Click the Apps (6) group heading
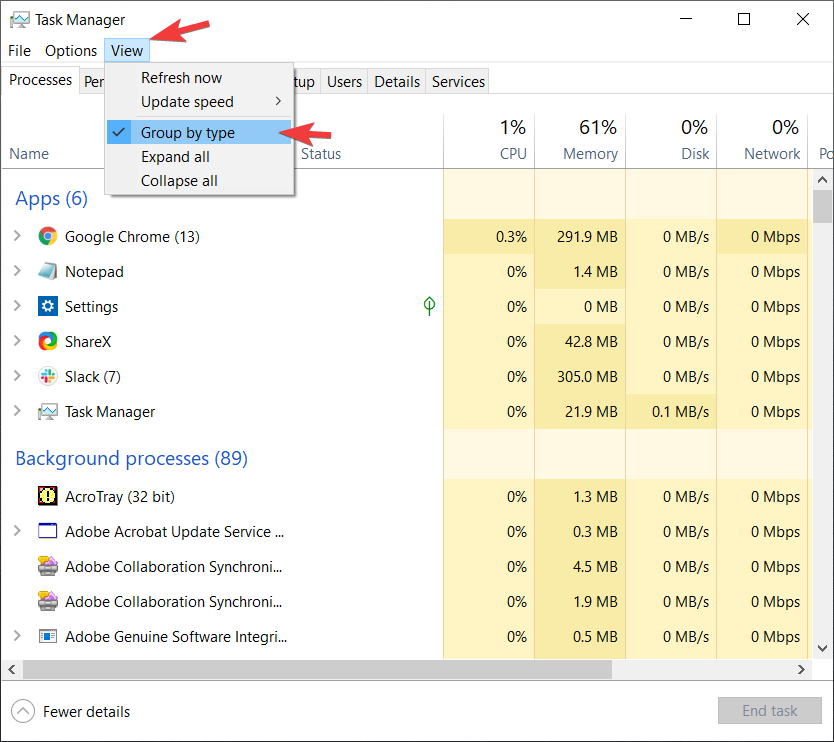 point(52,198)
